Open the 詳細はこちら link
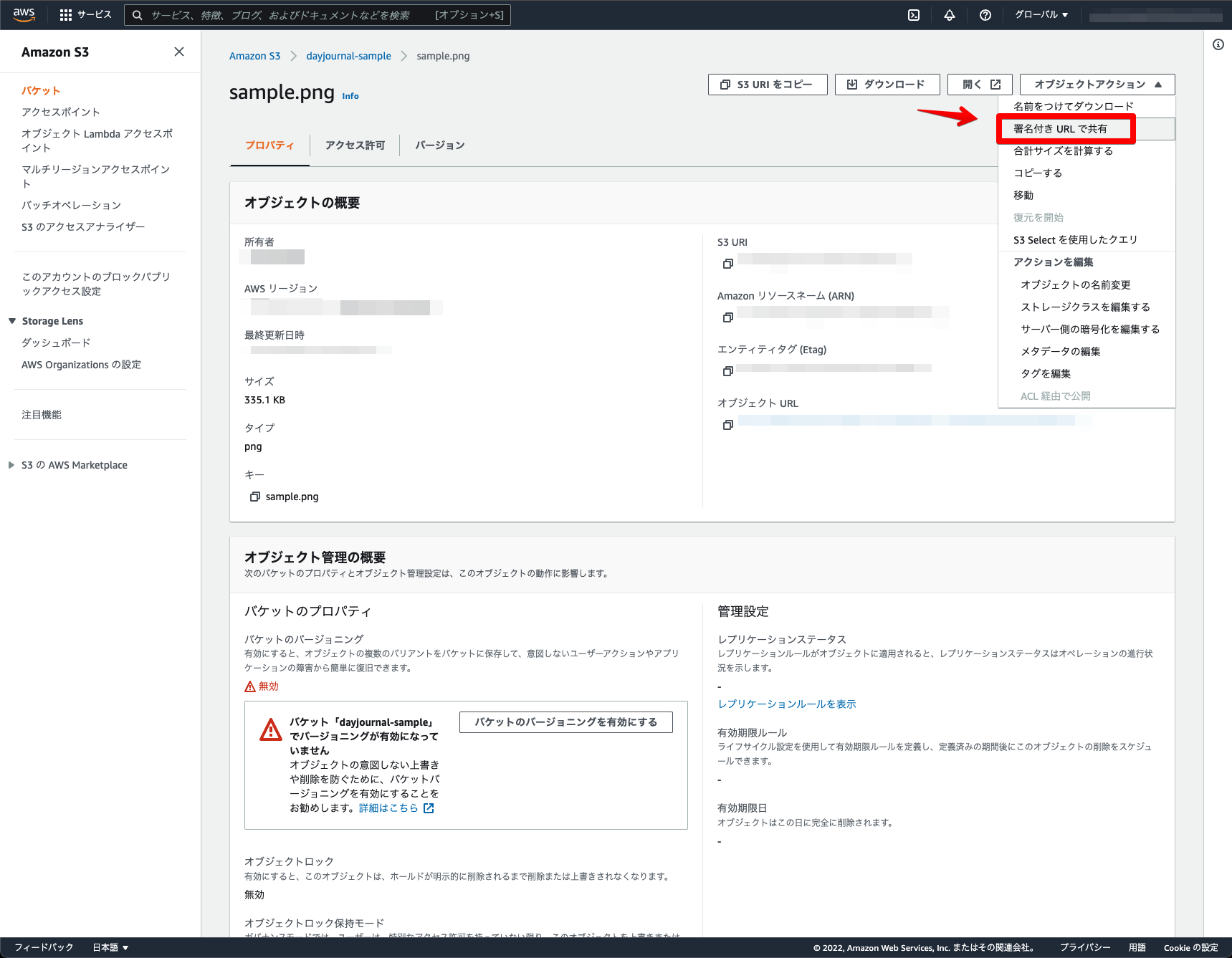 388,808
